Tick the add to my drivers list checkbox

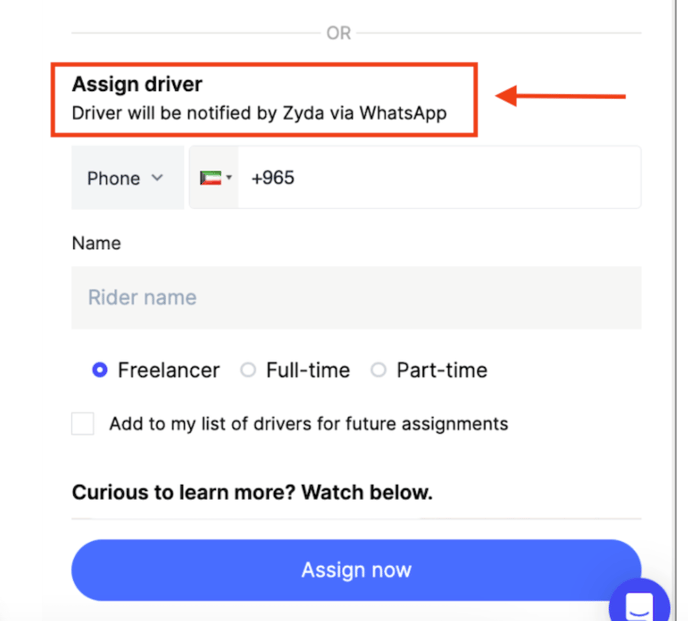(x=82, y=424)
